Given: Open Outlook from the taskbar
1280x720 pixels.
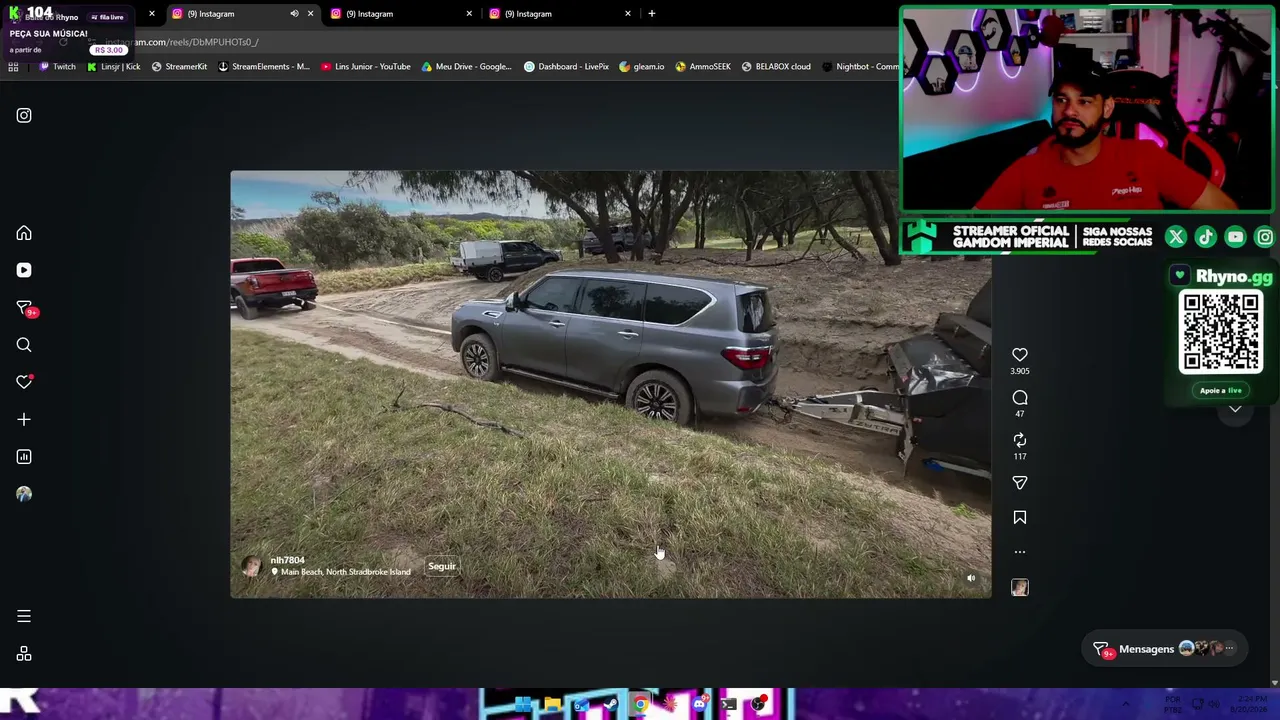Looking at the screenshot, I should 581,705.
